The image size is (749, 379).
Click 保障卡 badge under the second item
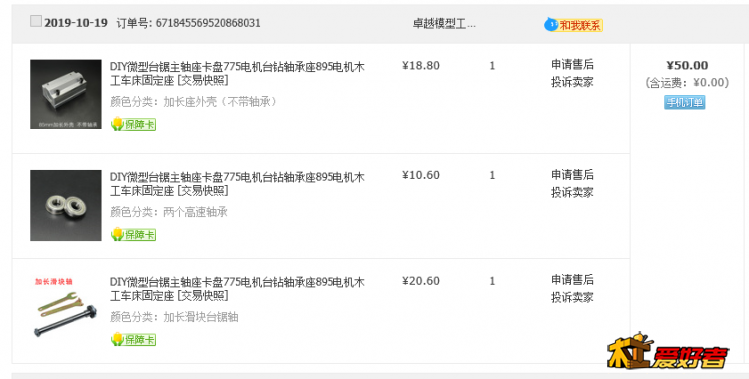click(x=133, y=235)
